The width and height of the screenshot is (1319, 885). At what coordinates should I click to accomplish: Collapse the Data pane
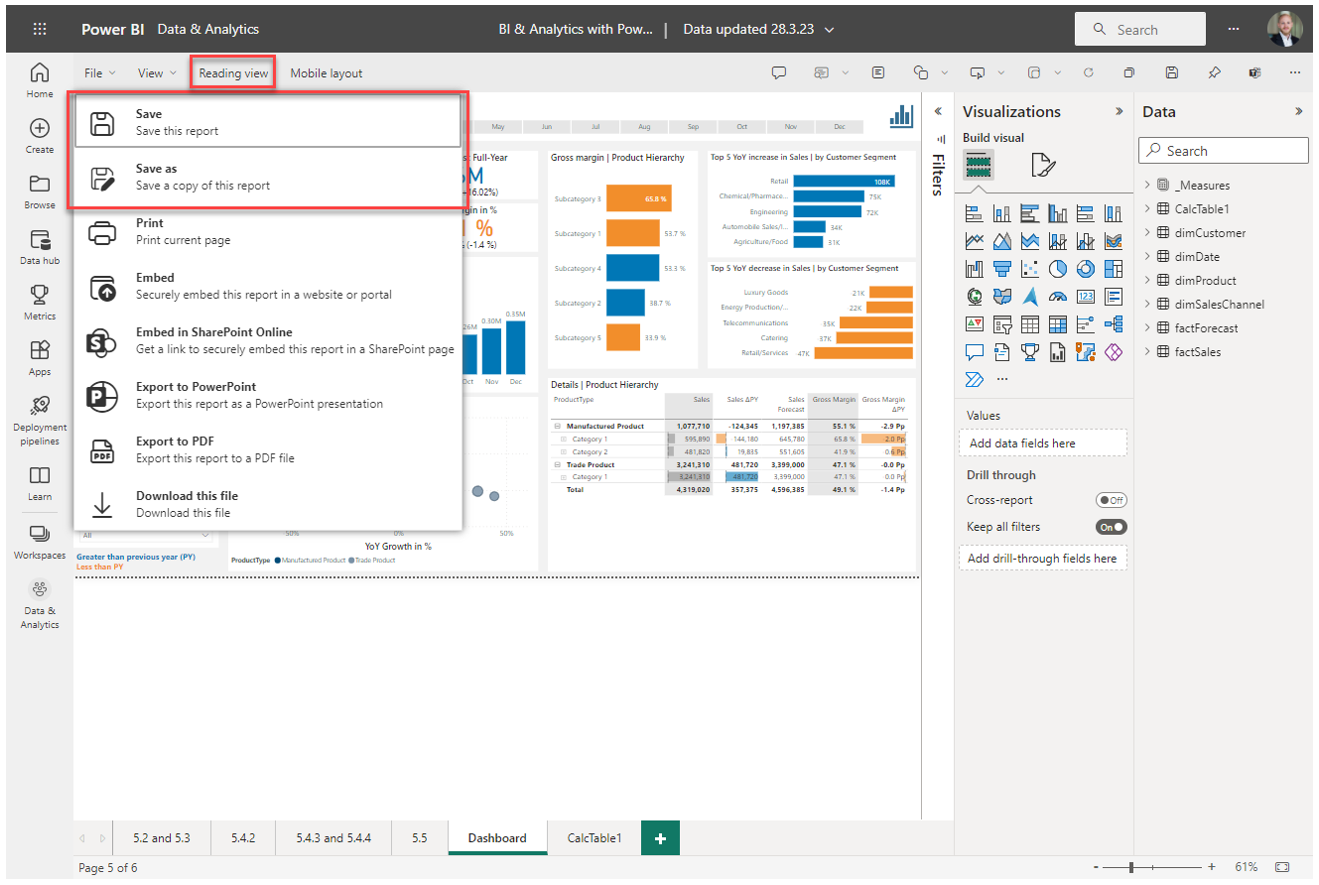pos(1299,111)
